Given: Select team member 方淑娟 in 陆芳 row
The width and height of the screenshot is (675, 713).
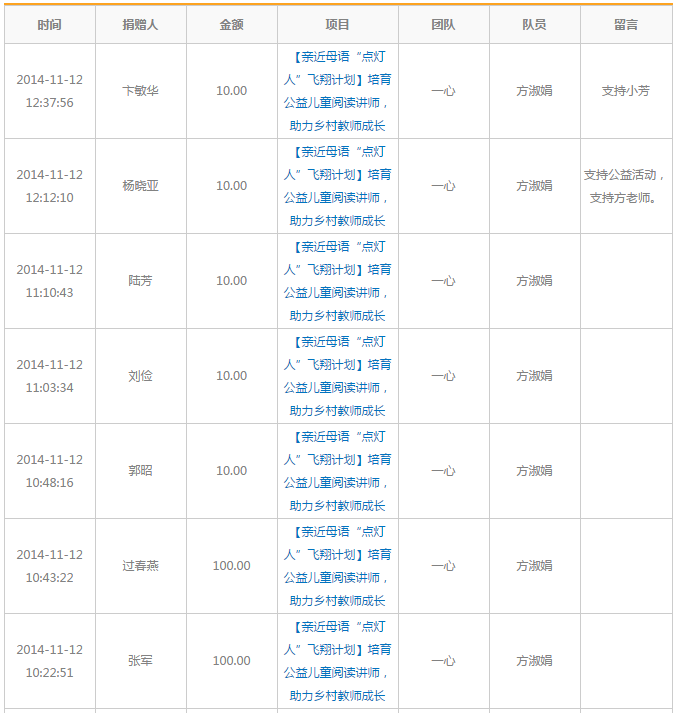Looking at the screenshot, I should [534, 281].
